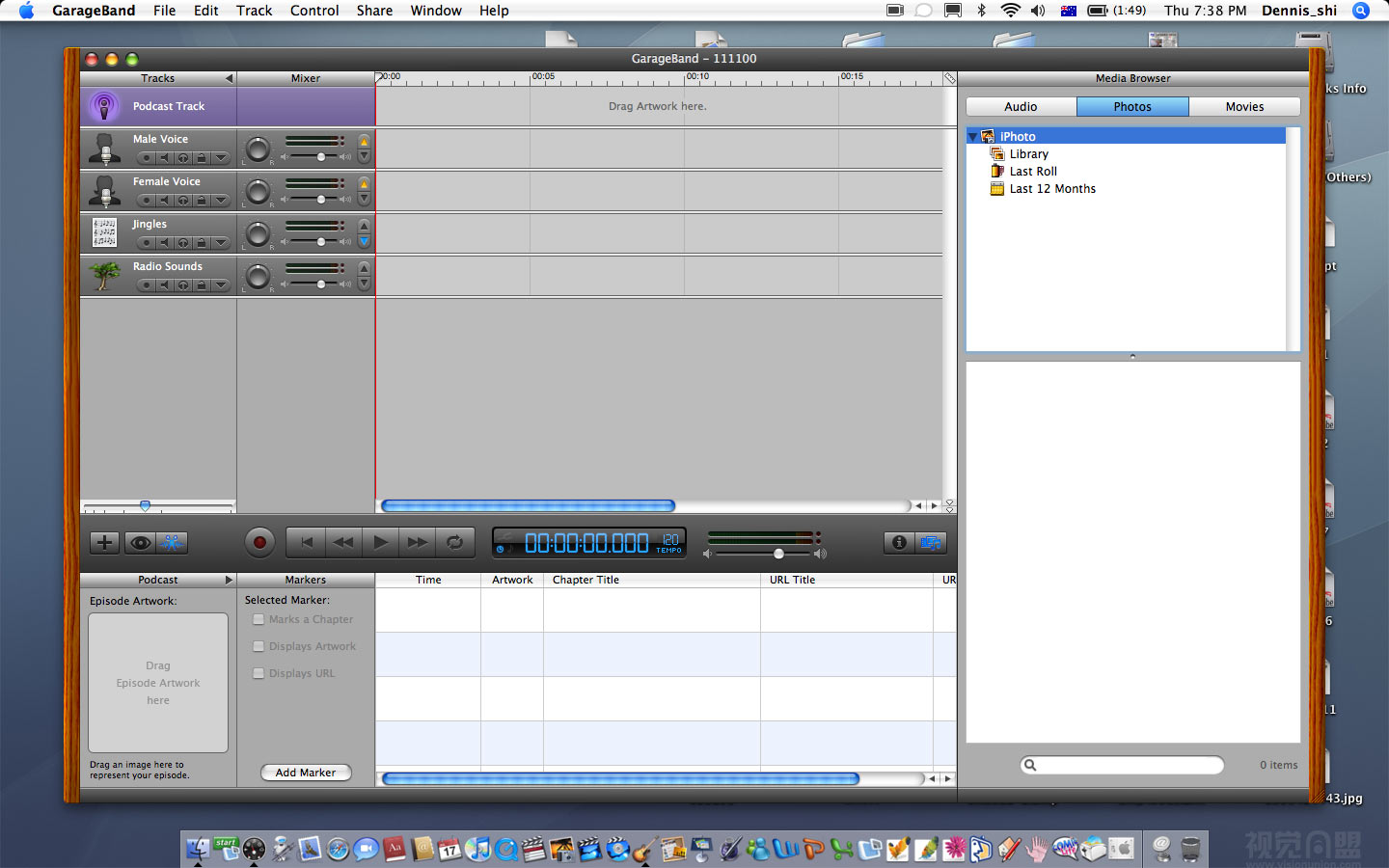This screenshot has height=868, width=1389.
Task: Toggle the Media Browser icon in the toolbar
Action: click(931, 542)
